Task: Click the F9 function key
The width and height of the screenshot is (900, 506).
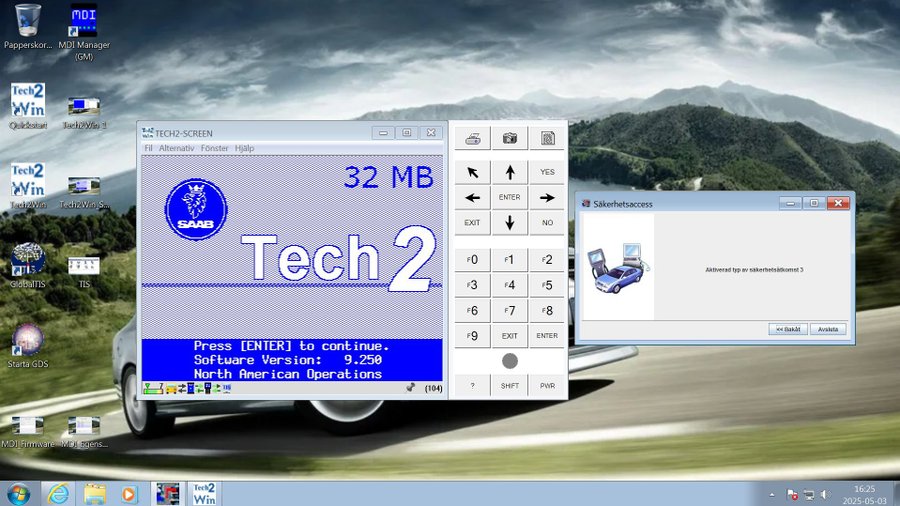Action: 472,336
